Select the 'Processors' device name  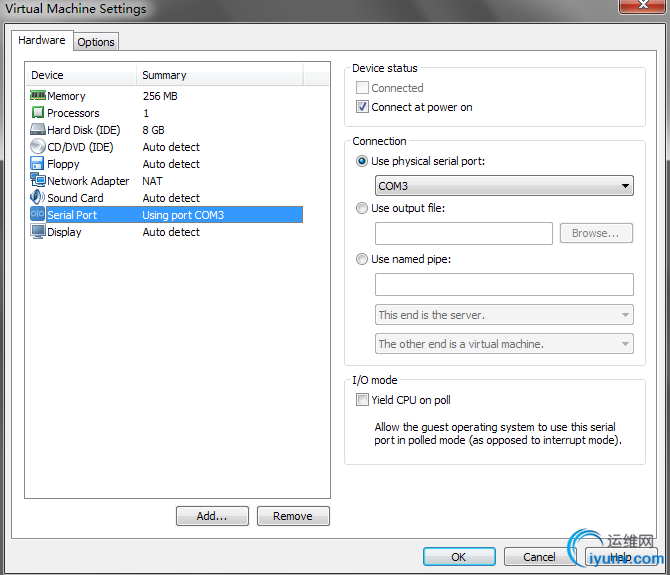coord(73,113)
